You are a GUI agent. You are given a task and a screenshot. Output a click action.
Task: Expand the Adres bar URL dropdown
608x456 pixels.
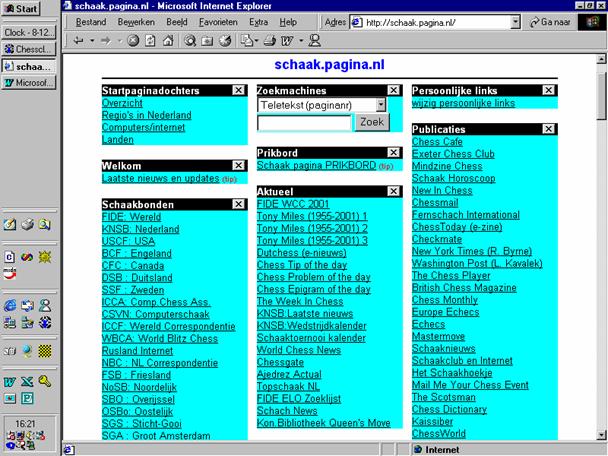tap(515, 22)
